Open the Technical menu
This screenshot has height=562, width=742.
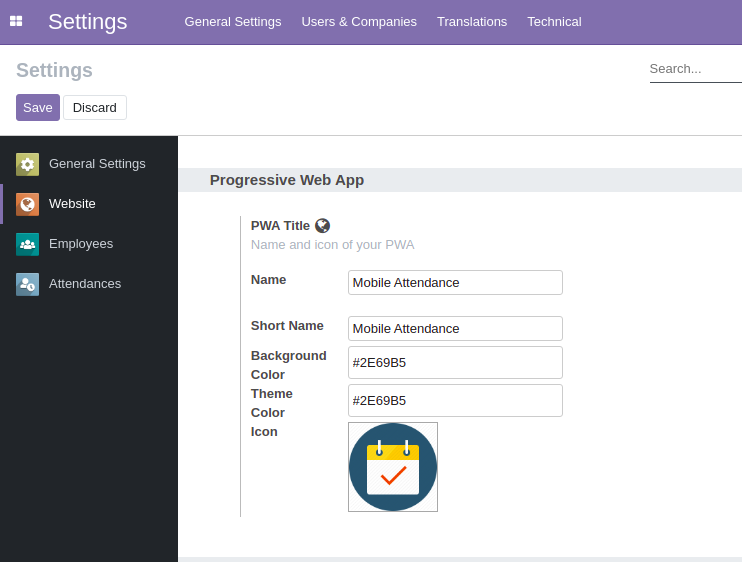pyautogui.click(x=554, y=22)
